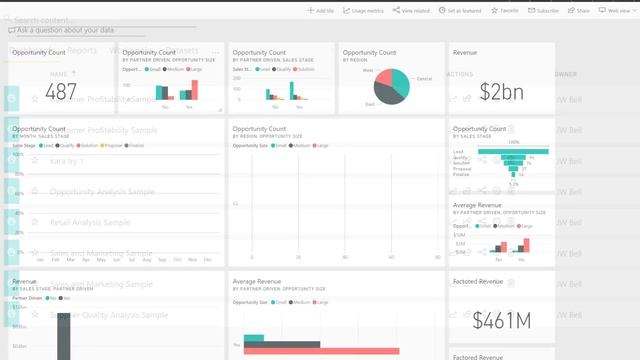Click the Revenue by Sales Stage, Partner Driven title
Viewport: 640px width, 360px height.
pos(24,281)
